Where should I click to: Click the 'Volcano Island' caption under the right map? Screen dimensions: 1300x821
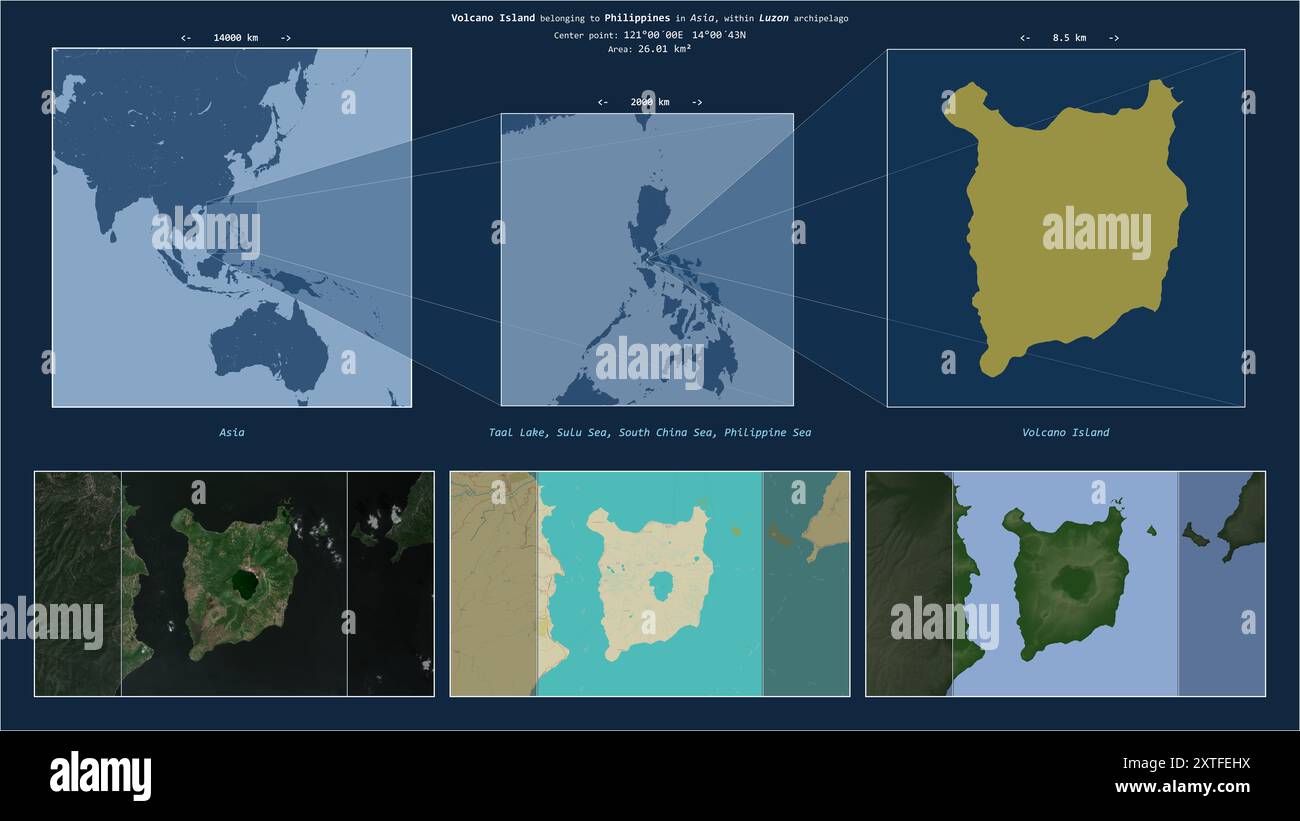pyautogui.click(x=1066, y=433)
